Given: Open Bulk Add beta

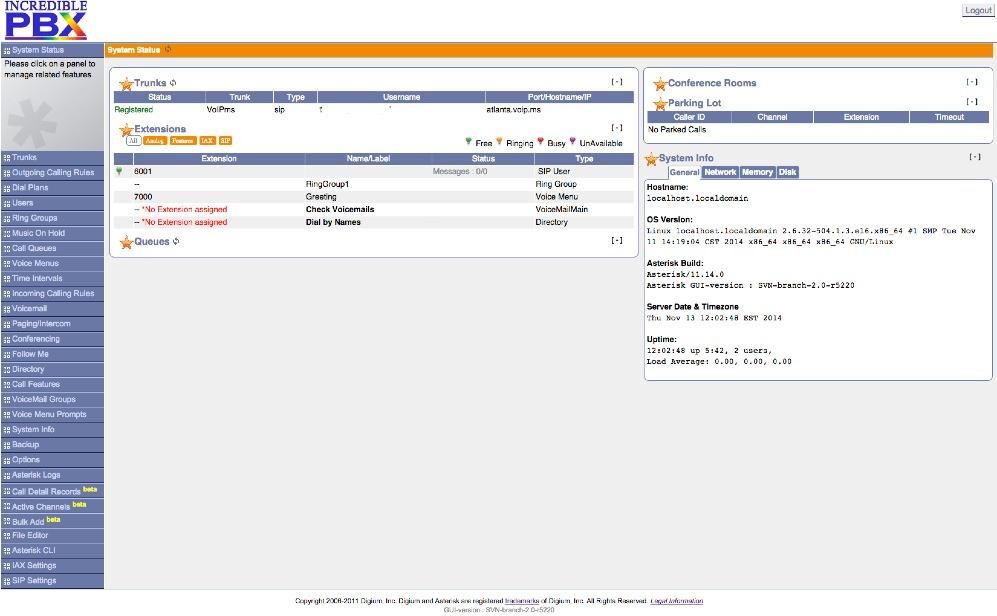Looking at the screenshot, I should [52, 521].
